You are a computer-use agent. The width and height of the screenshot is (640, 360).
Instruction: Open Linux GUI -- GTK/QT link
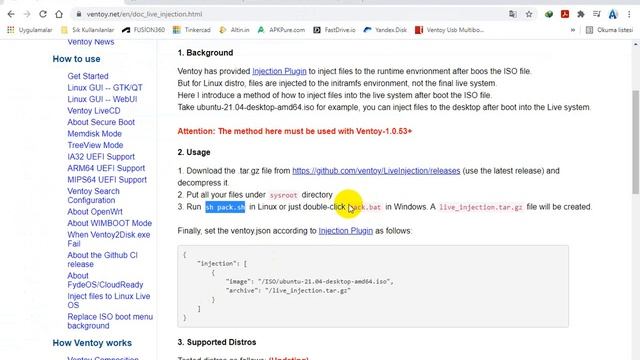(x=105, y=87)
